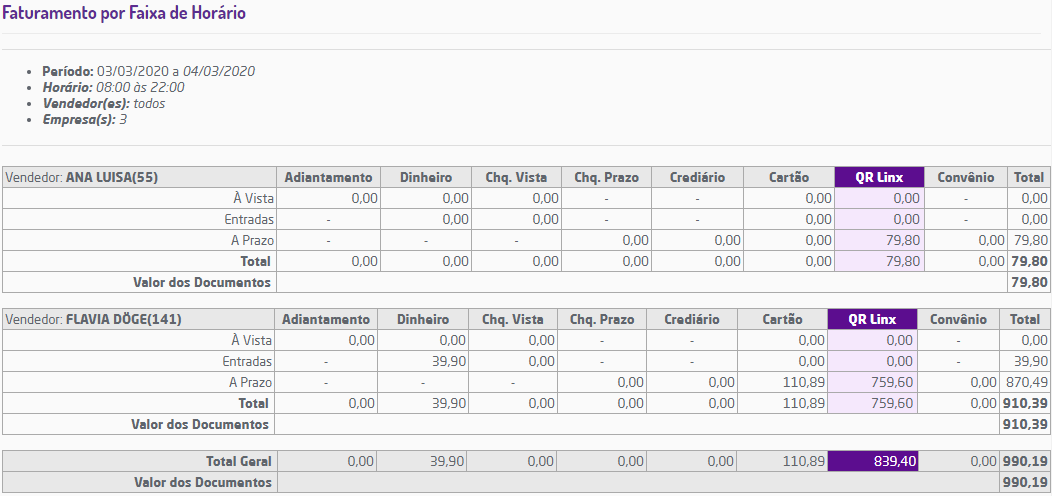Click Chq. Prazo header in ANA LUISA table
Viewport: 1052px width, 496px height.
[606, 177]
